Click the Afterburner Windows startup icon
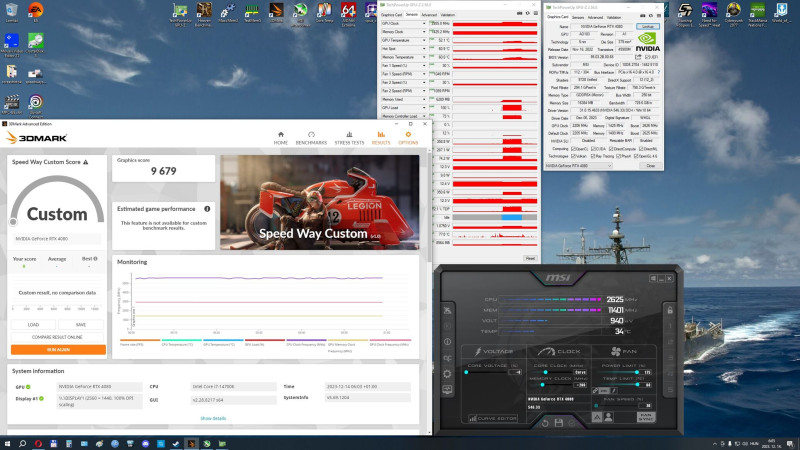The width and height of the screenshot is (800, 450). click(653, 278)
